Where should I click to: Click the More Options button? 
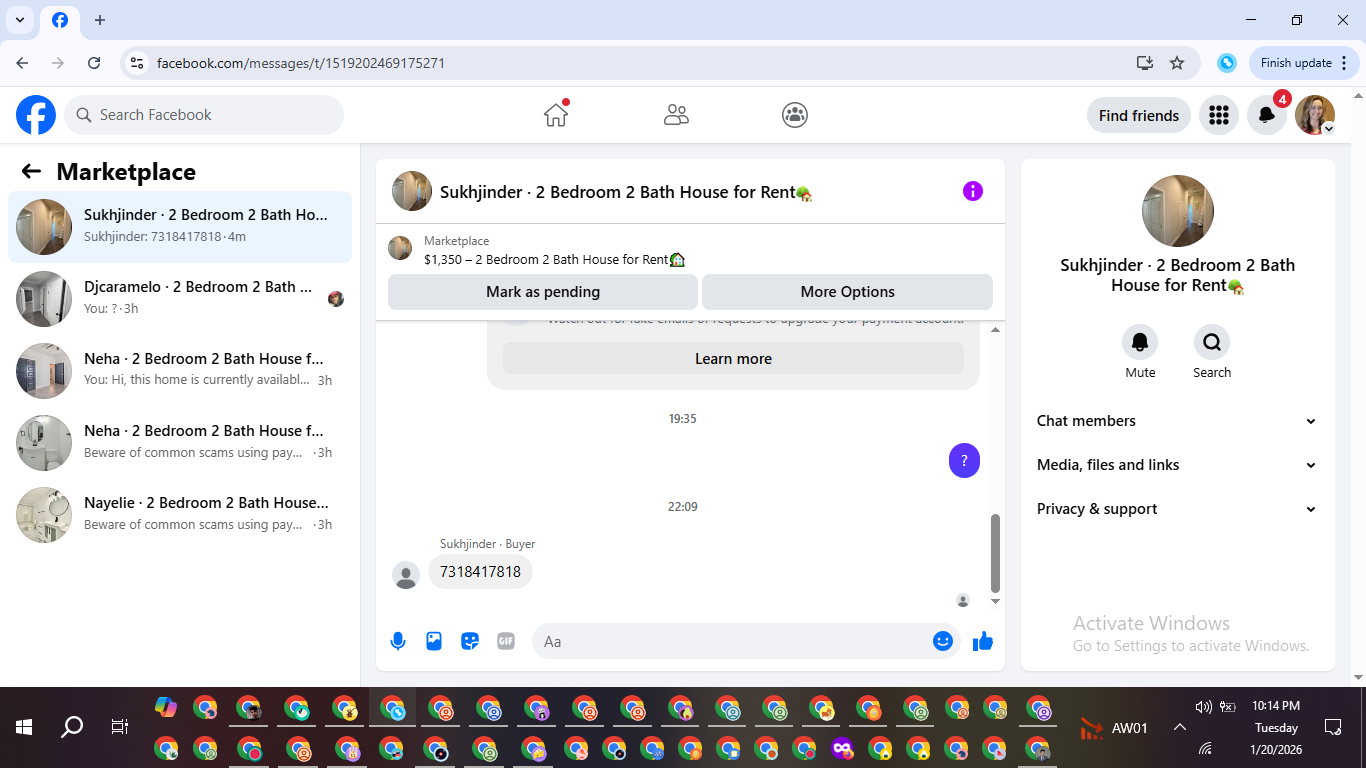click(x=848, y=292)
